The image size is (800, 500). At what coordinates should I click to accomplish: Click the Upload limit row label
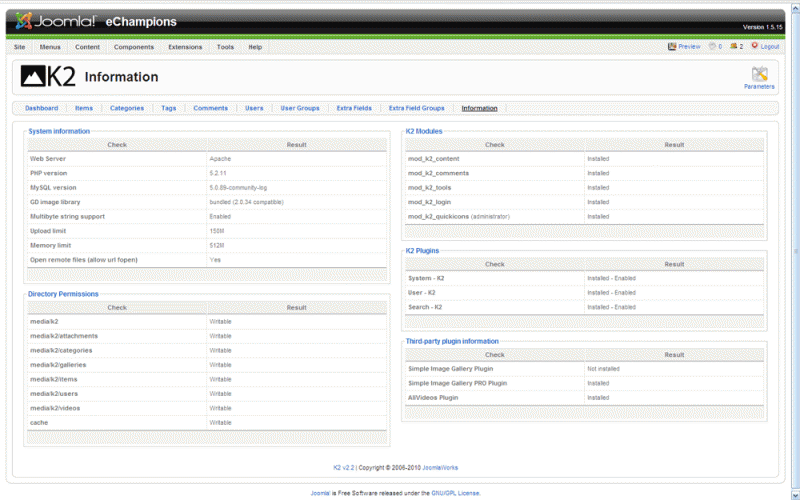click(x=48, y=231)
